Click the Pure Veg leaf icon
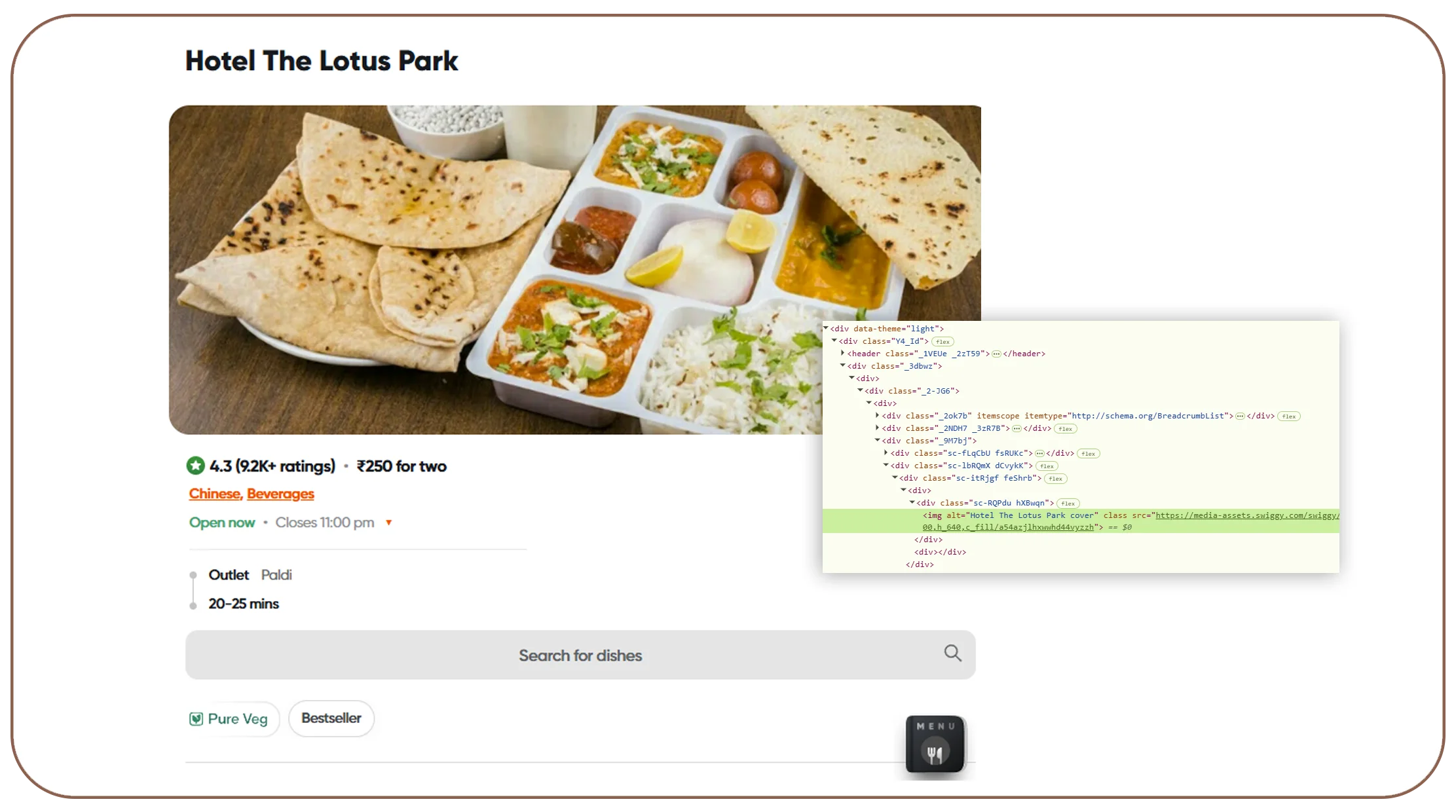The width and height of the screenshot is (1456, 812). [x=196, y=719]
